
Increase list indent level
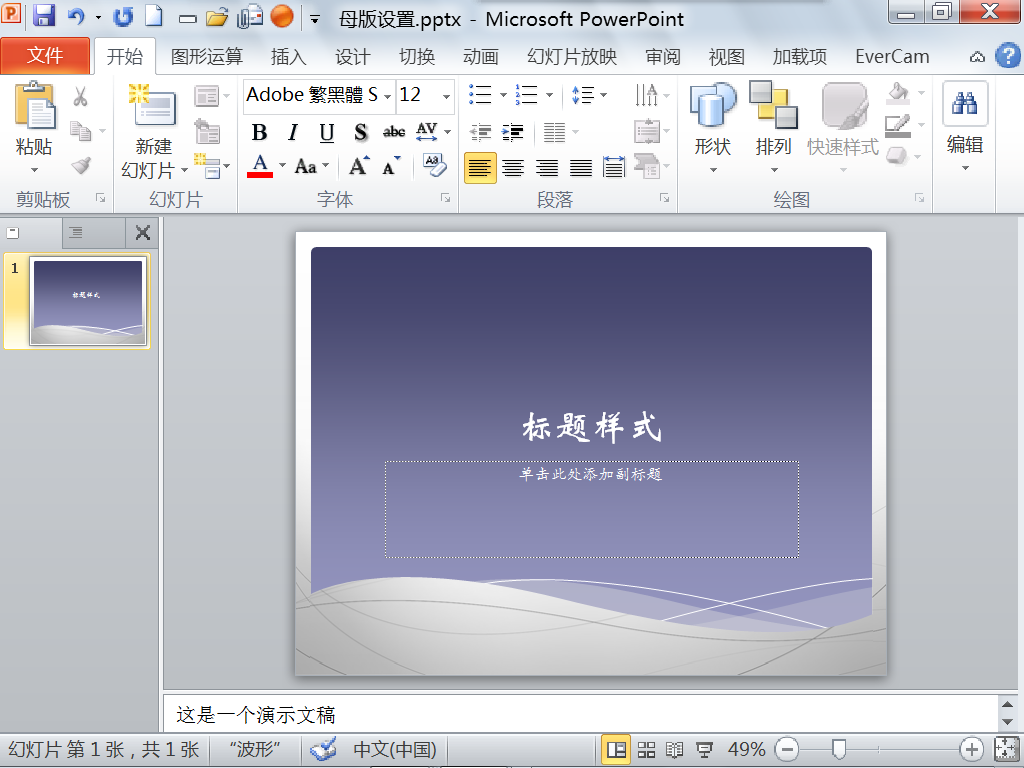(513, 133)
